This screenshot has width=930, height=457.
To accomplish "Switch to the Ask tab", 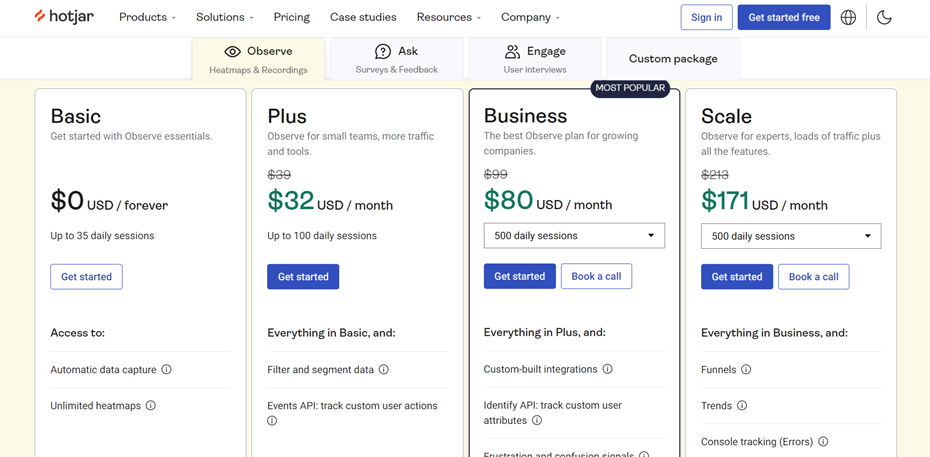I will (397, 59).
